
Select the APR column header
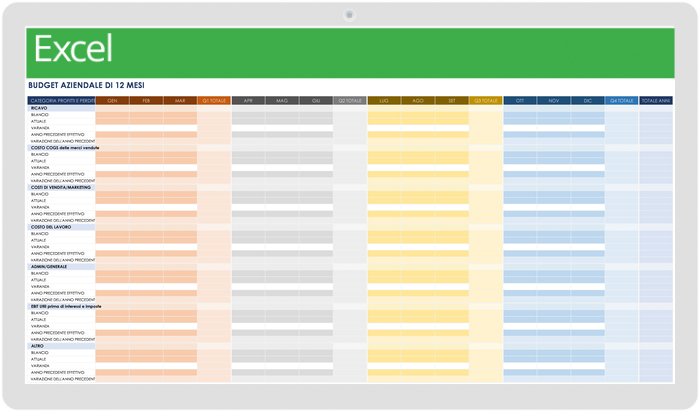(248, 101)
